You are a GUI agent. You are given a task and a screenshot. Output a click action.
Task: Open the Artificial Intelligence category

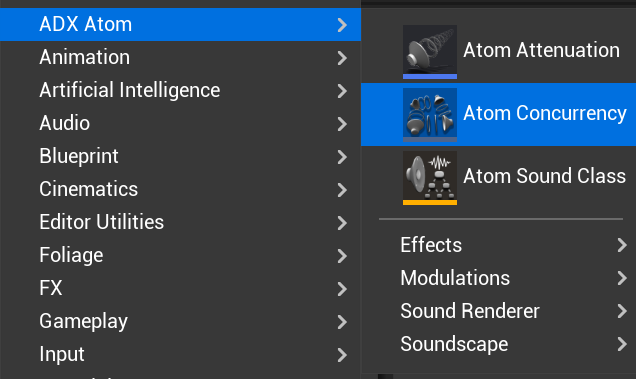pos(180,90)
